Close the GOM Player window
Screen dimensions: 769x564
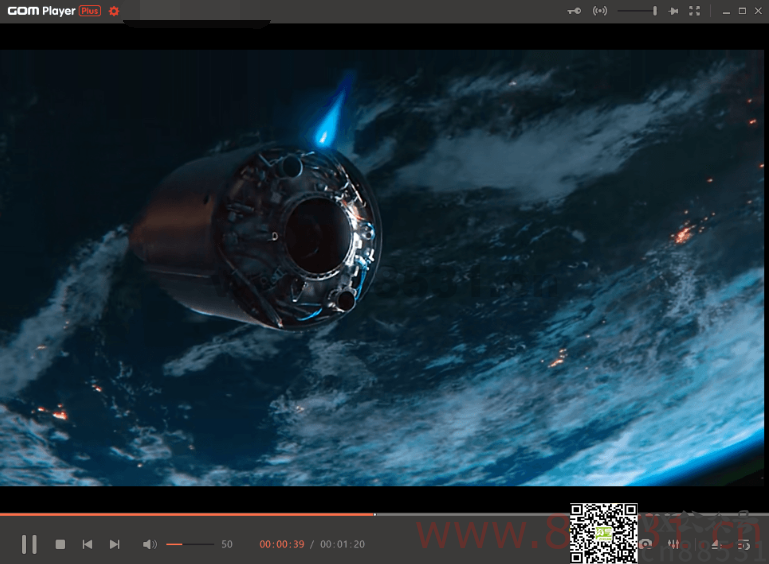(x=758, y=11)
